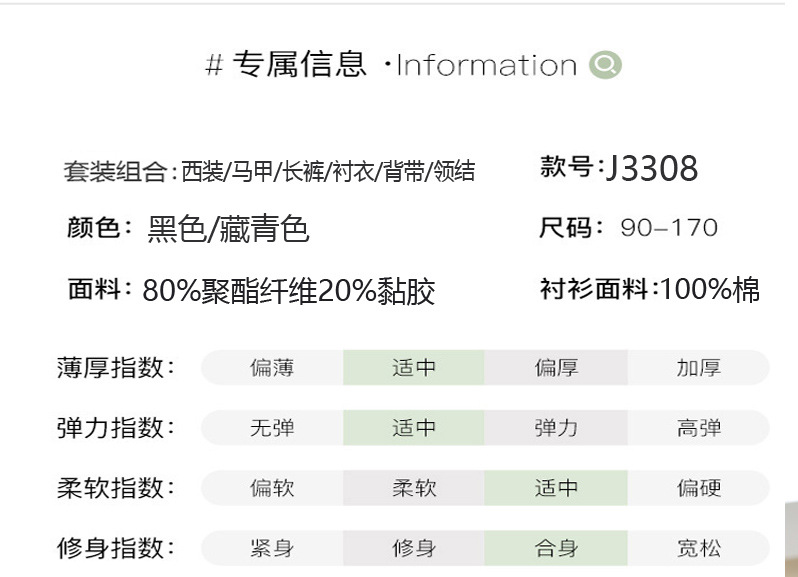Pick 偏软 in the 柔软指数 row
798x577 pixels.
(272, 488)
